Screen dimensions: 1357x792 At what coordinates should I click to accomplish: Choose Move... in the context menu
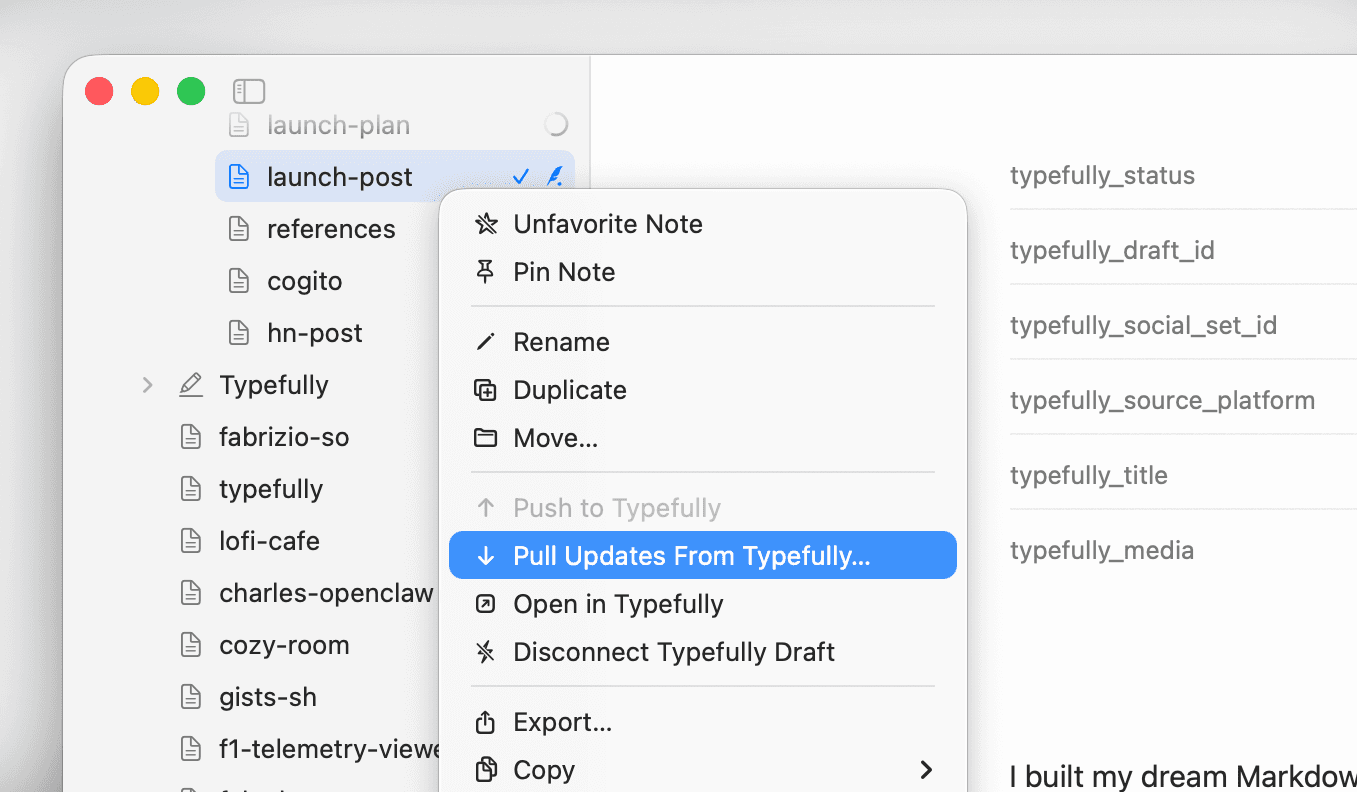coord(703,438)
